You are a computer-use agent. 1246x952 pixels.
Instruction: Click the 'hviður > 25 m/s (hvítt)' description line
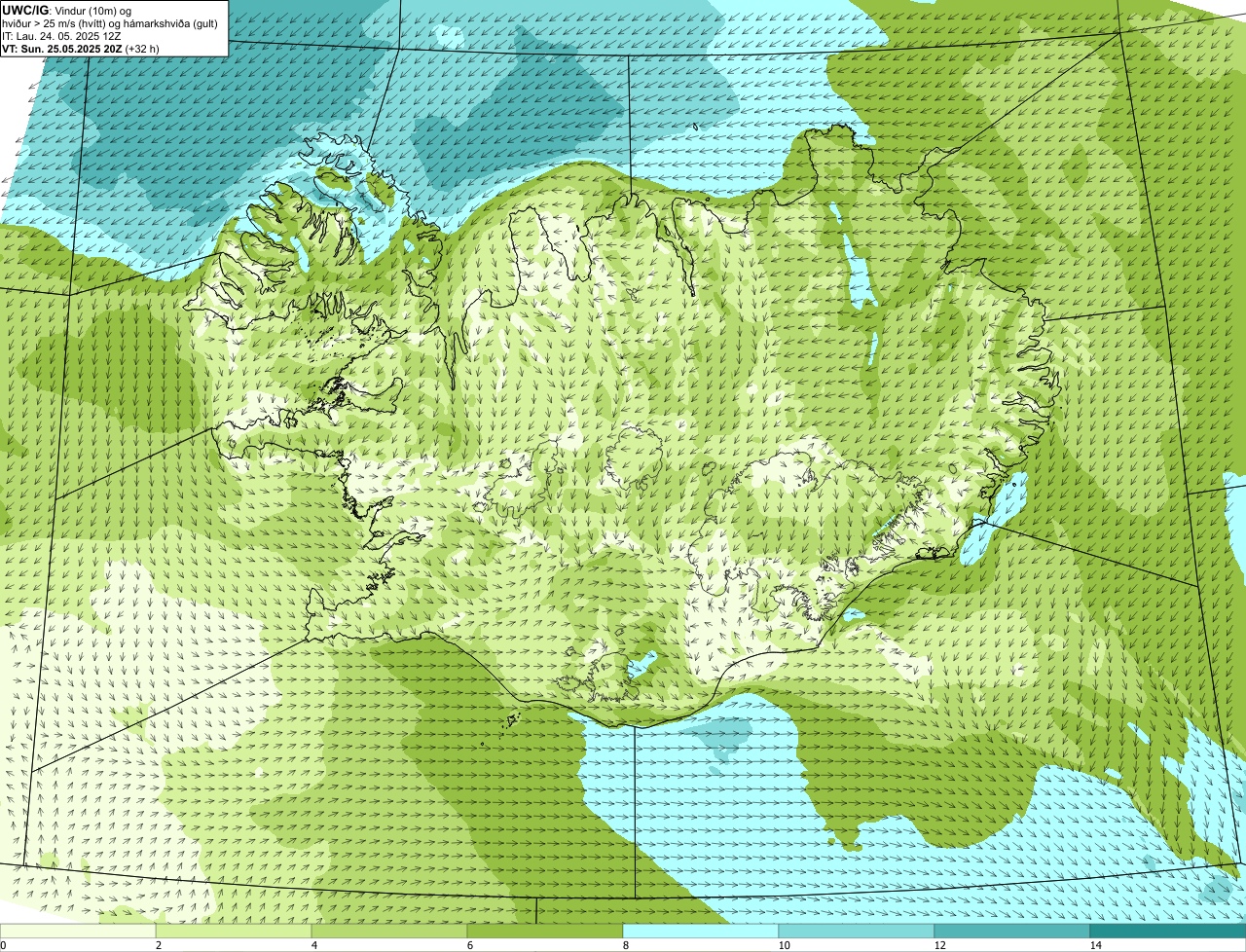pos(110,22)
